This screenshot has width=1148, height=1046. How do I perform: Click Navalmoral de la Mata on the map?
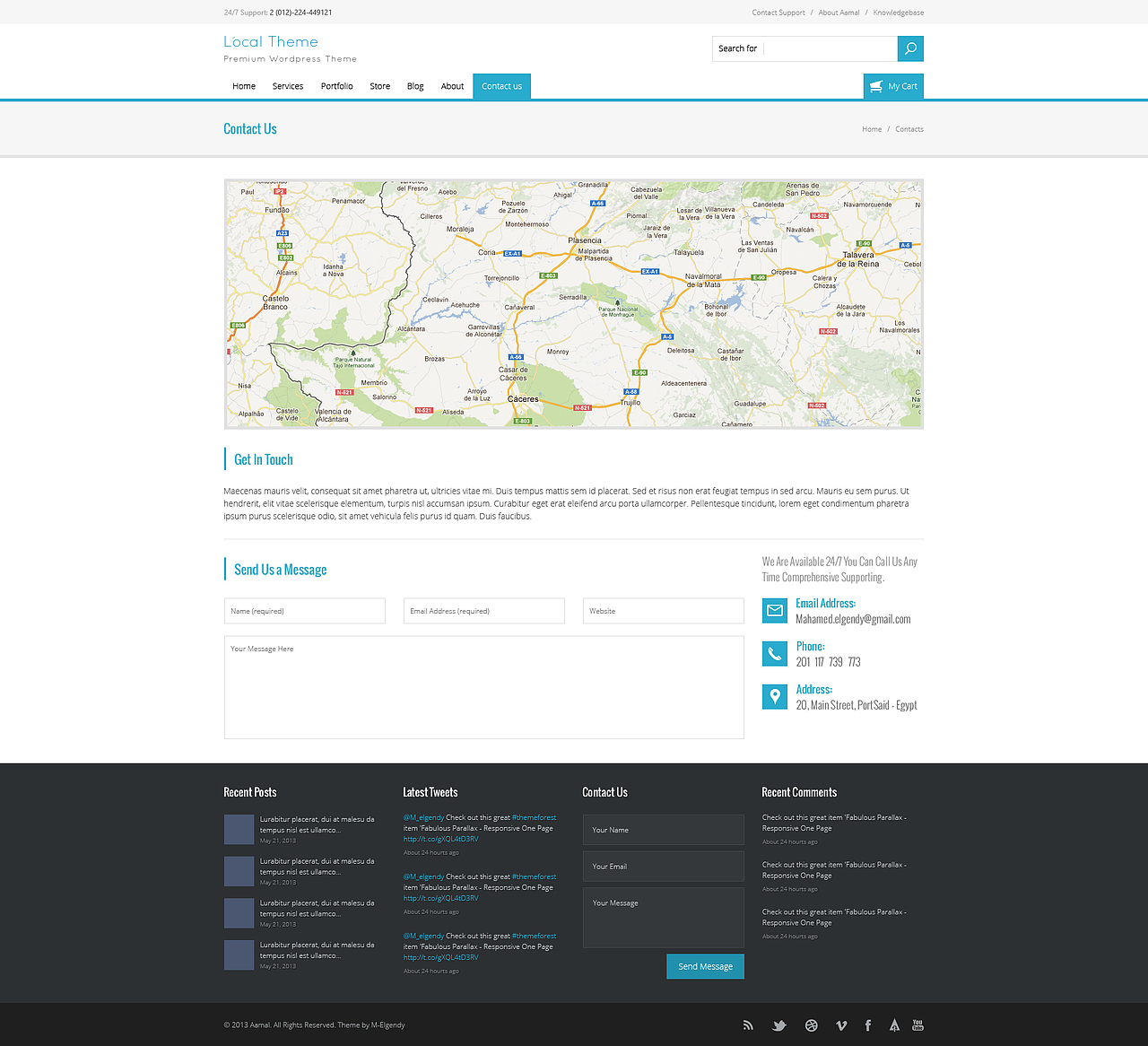click(703, 281)
